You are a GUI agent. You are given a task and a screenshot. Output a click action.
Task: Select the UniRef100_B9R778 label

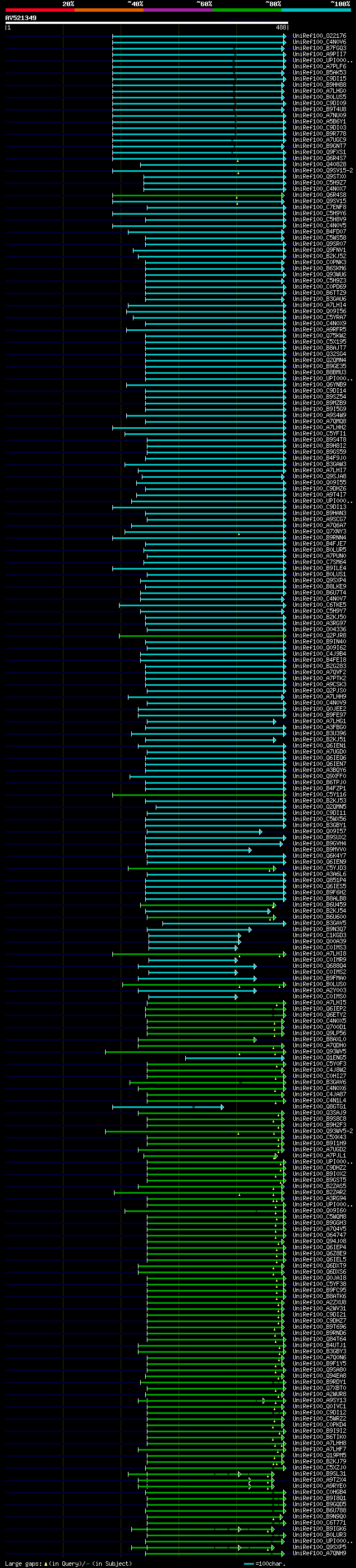319,134
